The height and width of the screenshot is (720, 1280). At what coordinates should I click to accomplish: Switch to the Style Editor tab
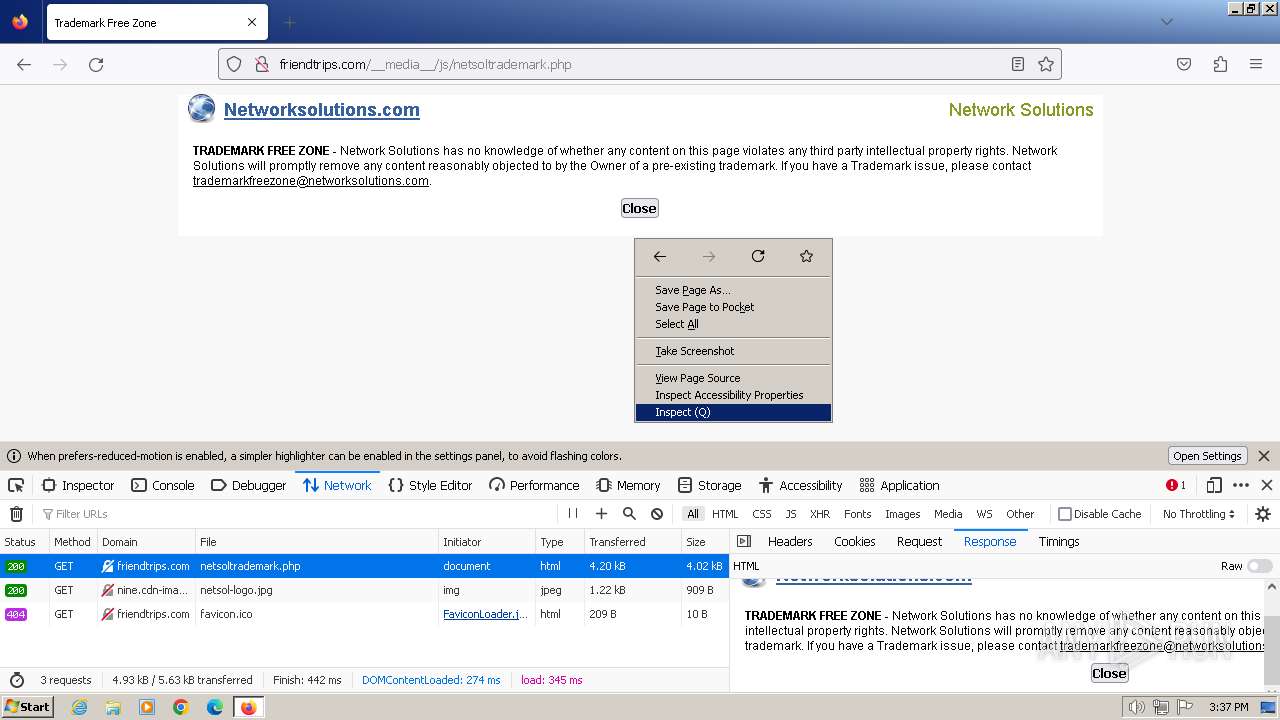[430, 485]
